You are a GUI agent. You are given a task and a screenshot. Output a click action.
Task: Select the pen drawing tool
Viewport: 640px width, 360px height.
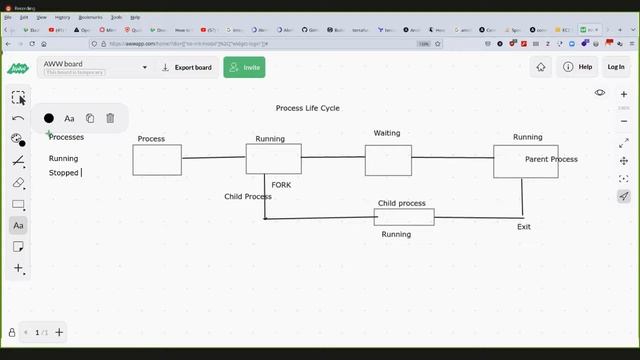(x=18, y=161)
